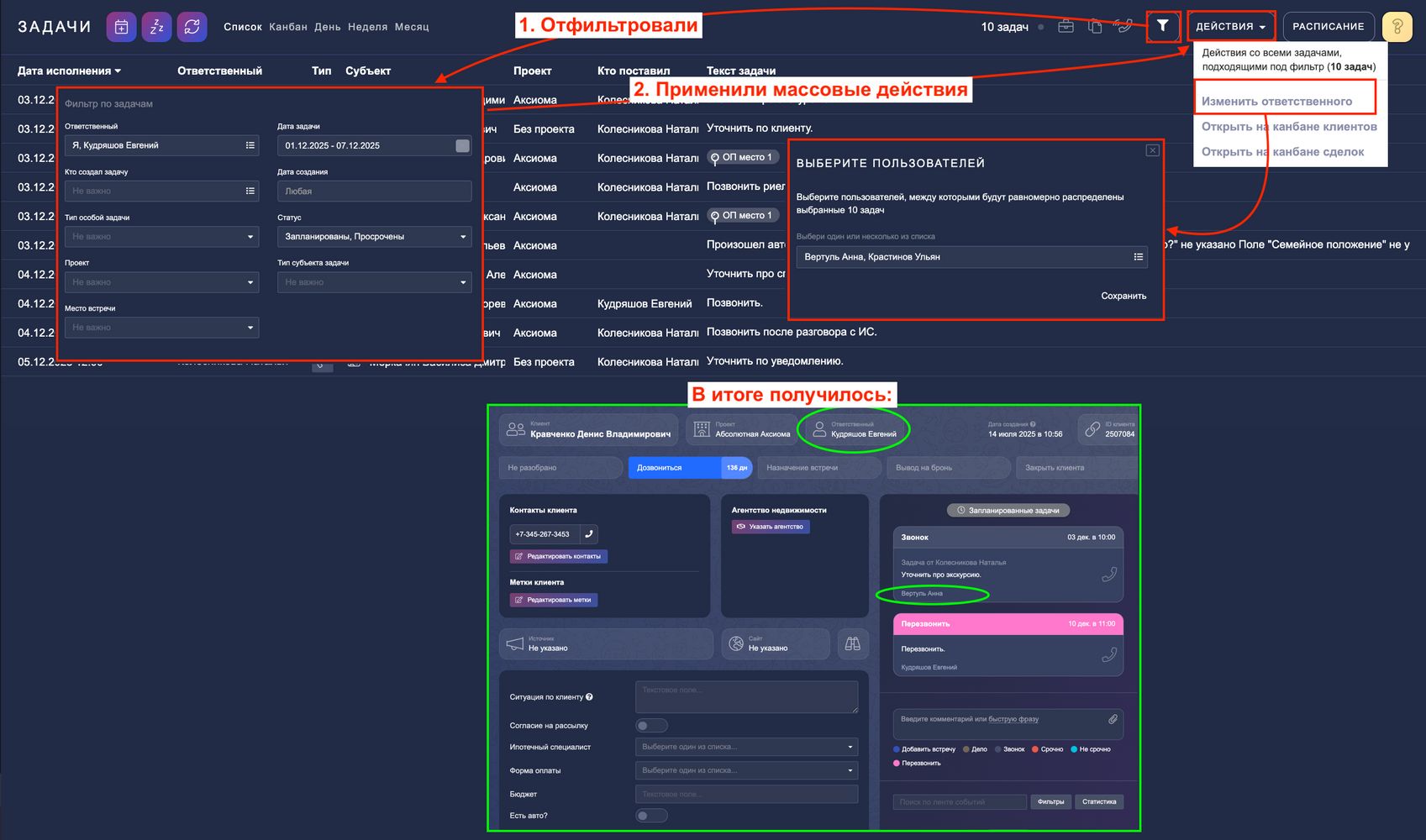Image resolution: width=1426 pixels, height=840 pixels.
Task: Open user list icon in Выберите пользователей dialog
Action: click(x=1139, y=257)
